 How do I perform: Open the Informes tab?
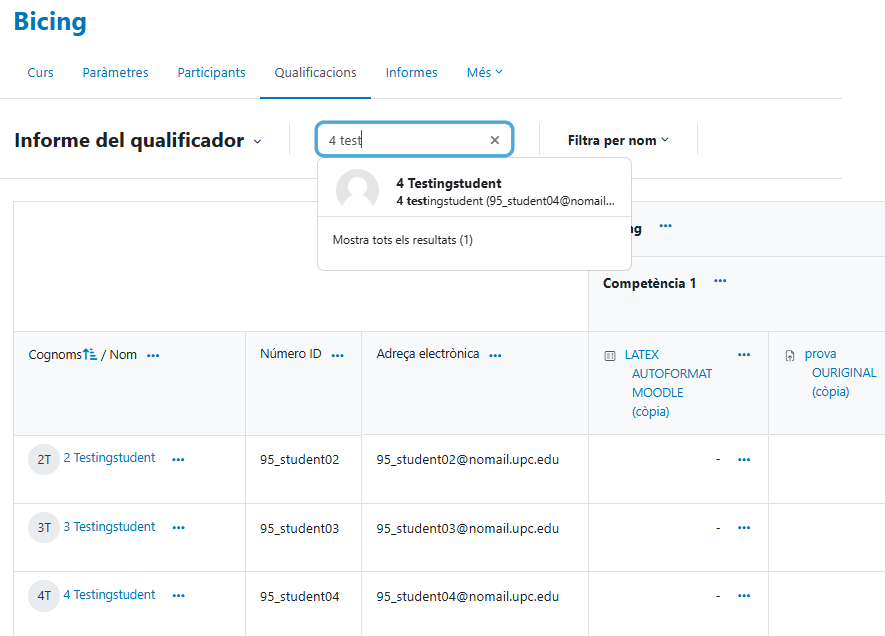(411, 73)
